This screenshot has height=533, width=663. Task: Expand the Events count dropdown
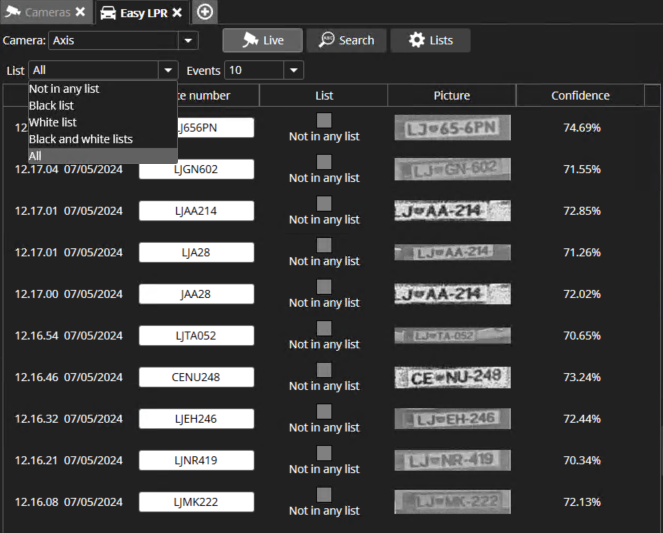point(293,71)
